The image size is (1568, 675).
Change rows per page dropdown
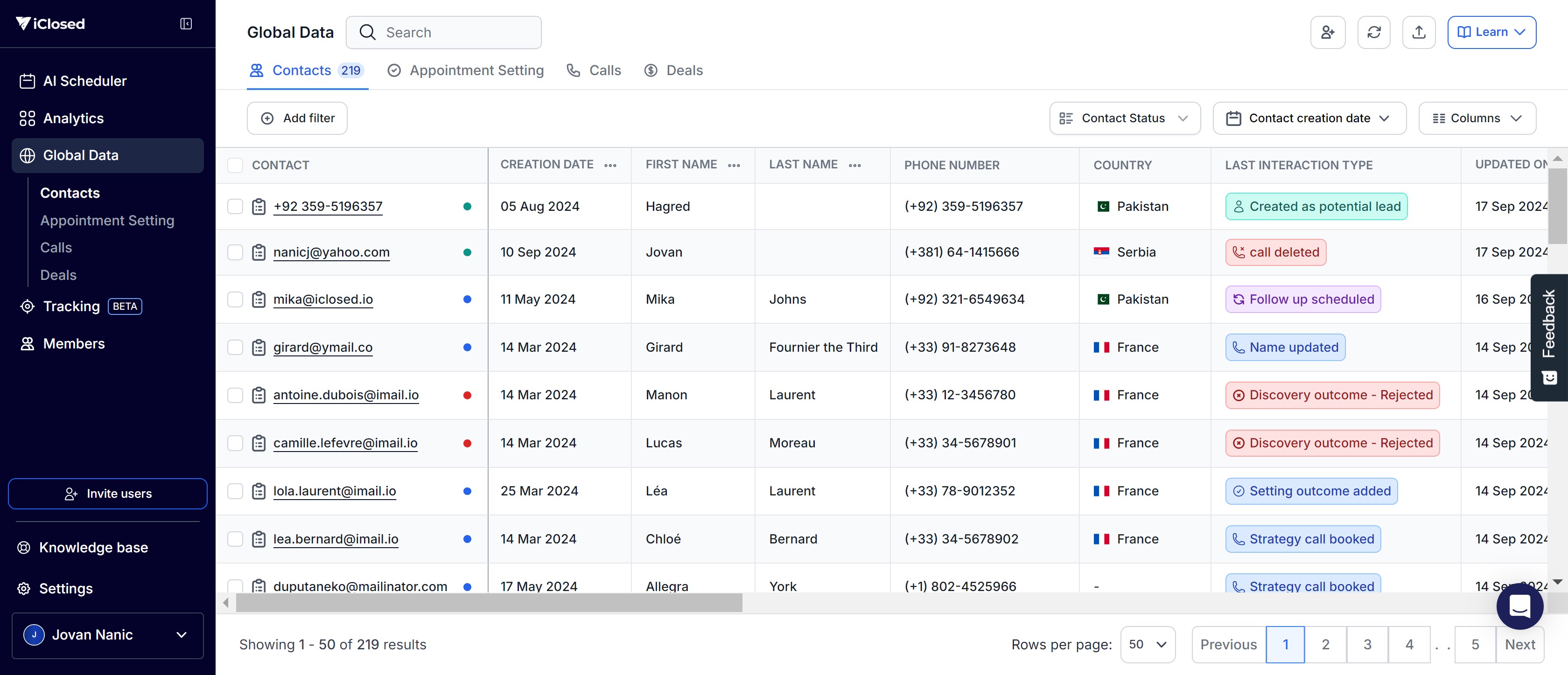[1147, 644]
